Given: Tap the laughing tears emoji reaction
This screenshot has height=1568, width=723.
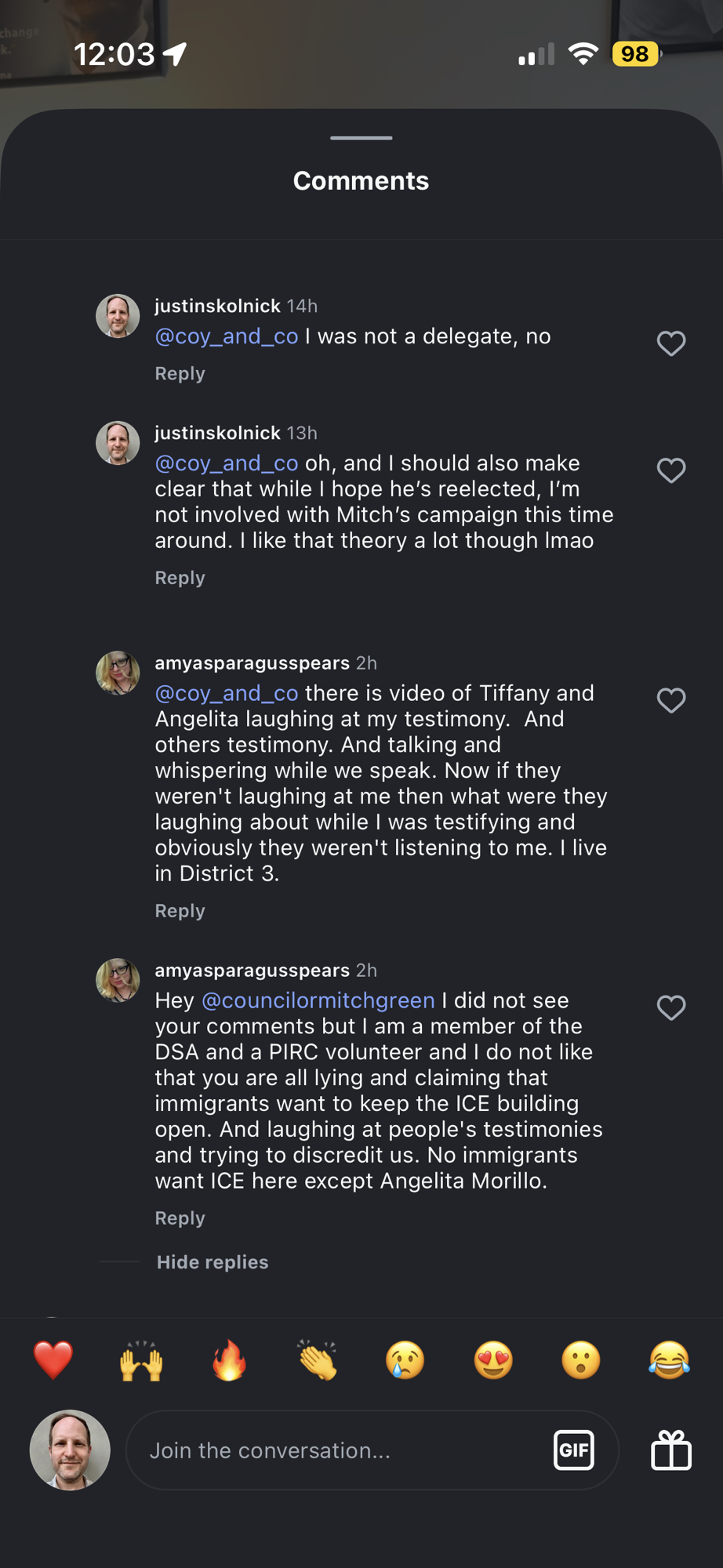Looking at the screenshot, I should click(x=669, y=1359).
